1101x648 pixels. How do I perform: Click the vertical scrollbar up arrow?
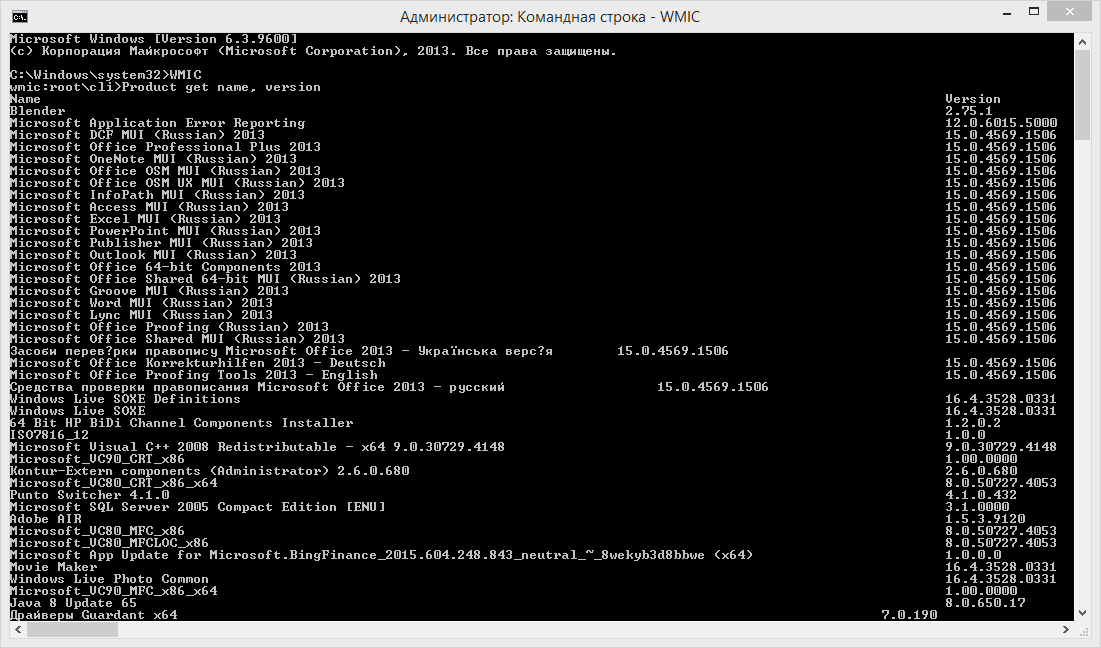[x=1083, y=42]
